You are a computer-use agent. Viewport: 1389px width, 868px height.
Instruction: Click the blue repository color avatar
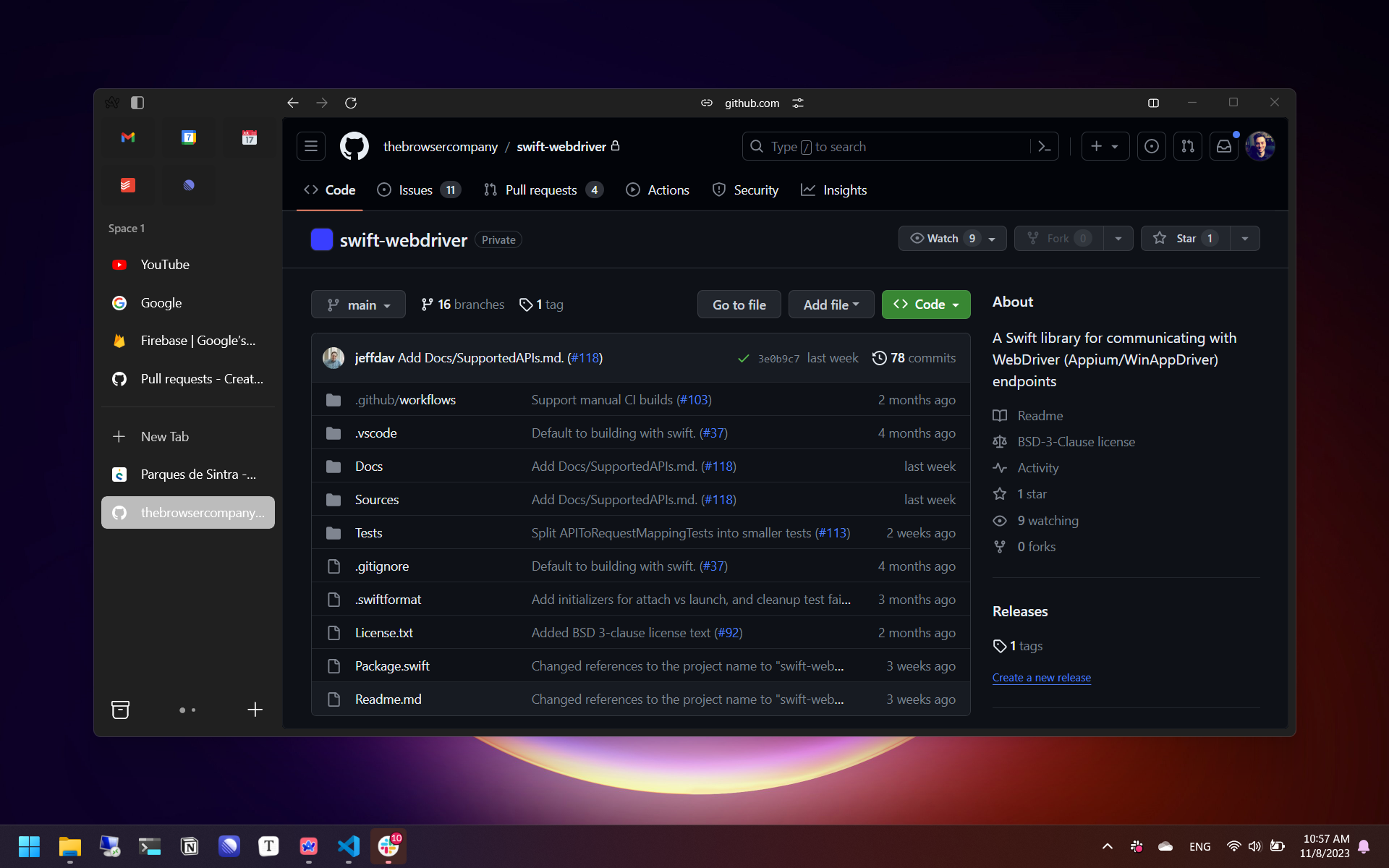click(321, 239)
